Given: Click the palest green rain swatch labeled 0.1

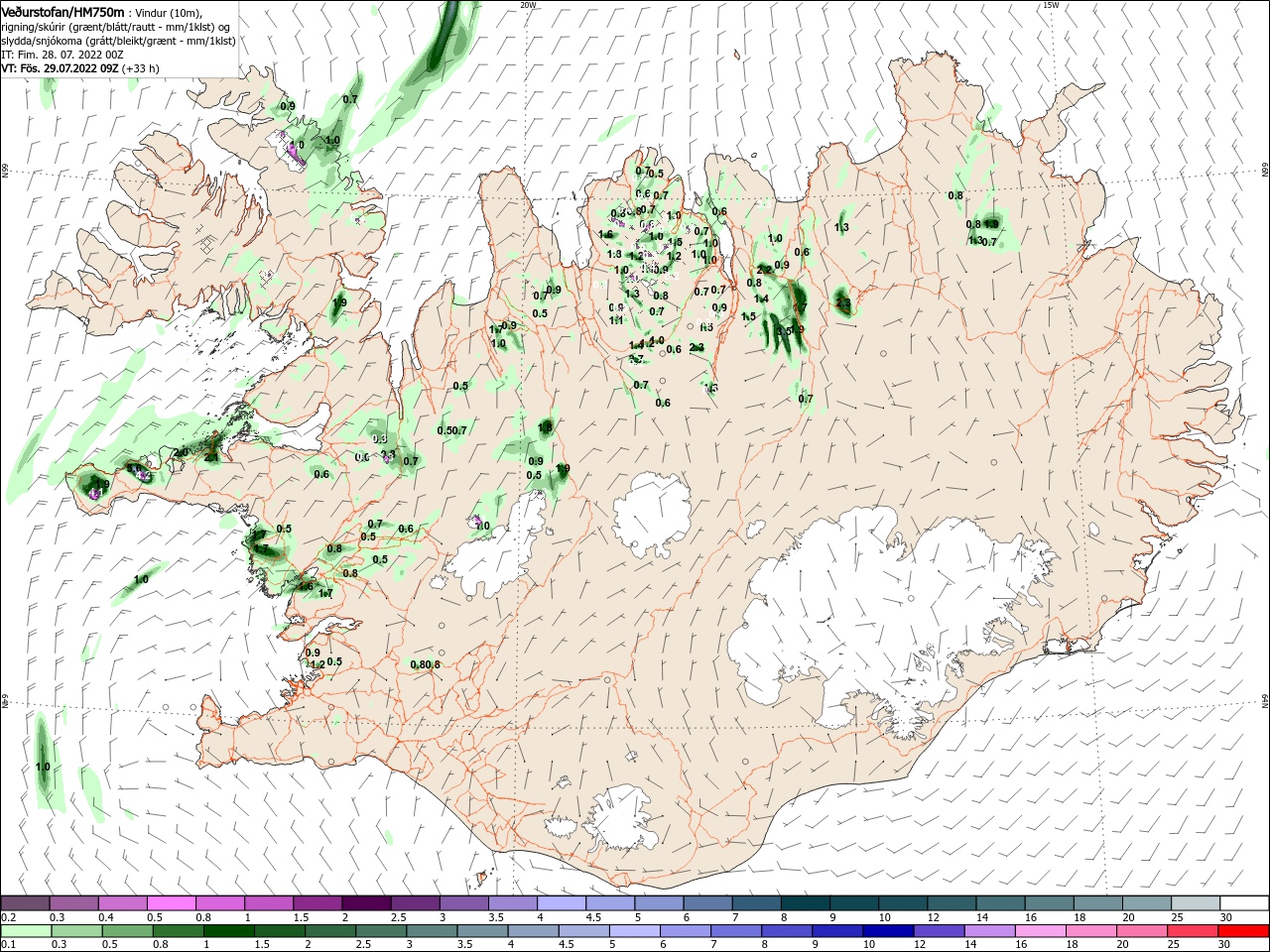Looking at the screenshot, I should pos(26,931).
